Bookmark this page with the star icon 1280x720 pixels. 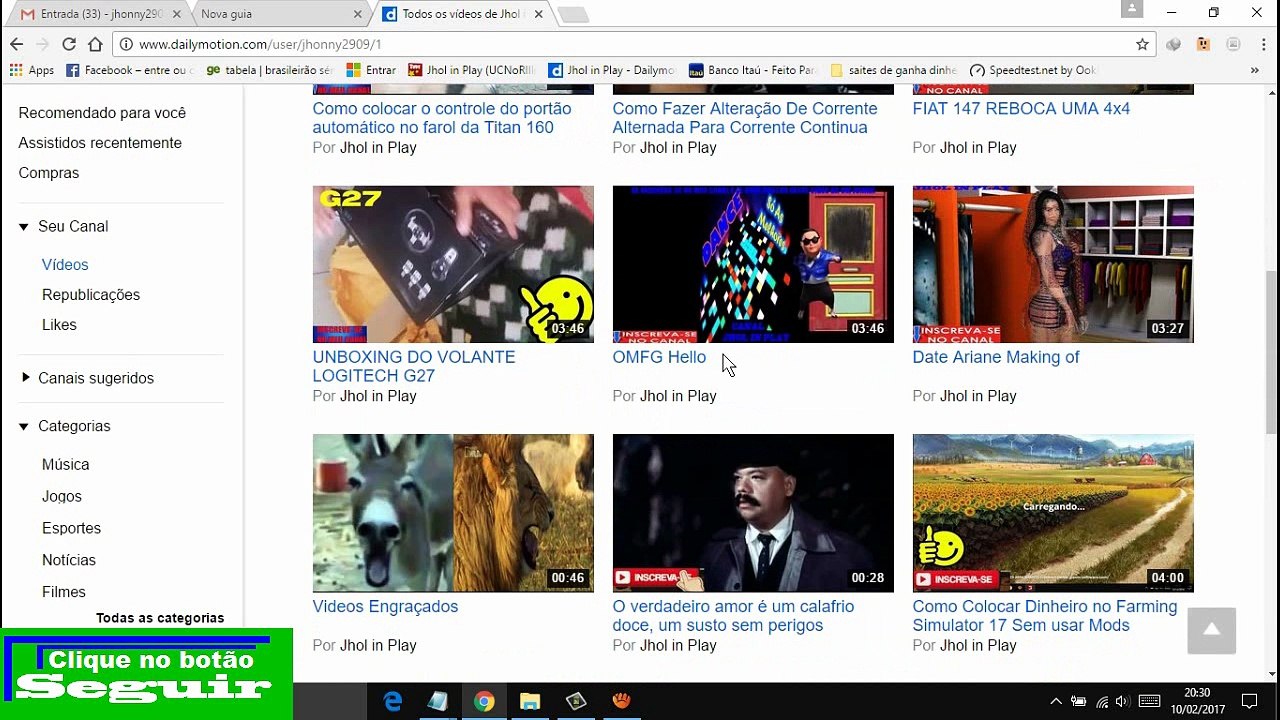click(1142, 44)
